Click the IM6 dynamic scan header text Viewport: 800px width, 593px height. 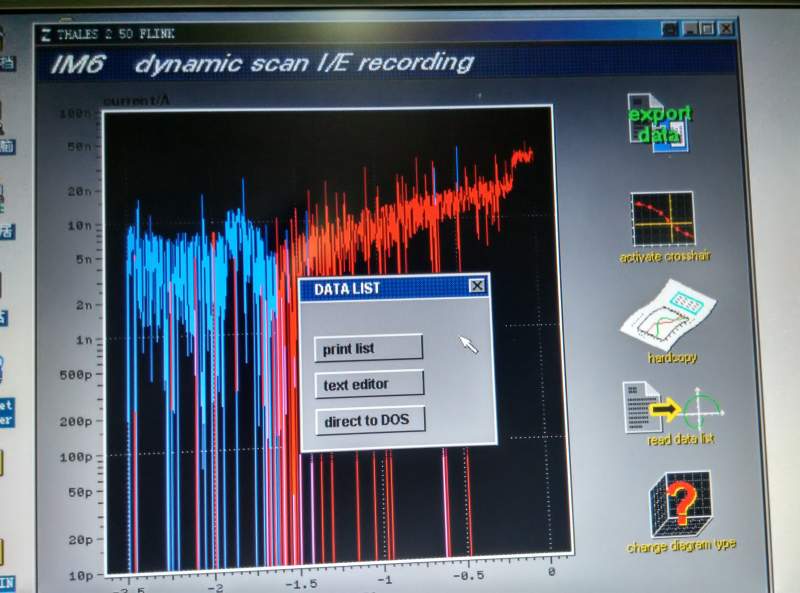pyautogui.click(x=262, y=64)
